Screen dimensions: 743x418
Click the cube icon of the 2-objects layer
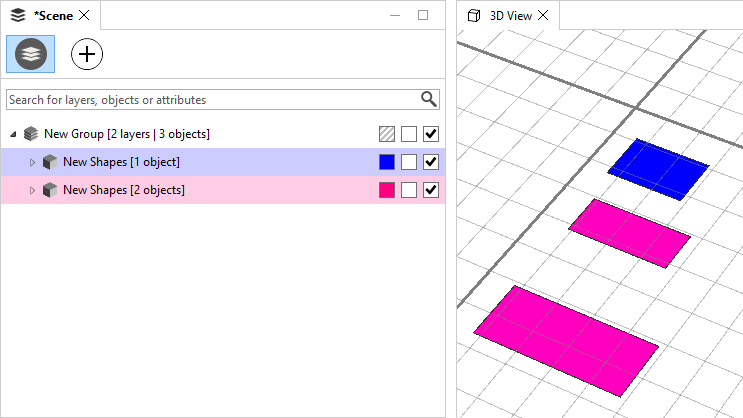click(50, 190)
